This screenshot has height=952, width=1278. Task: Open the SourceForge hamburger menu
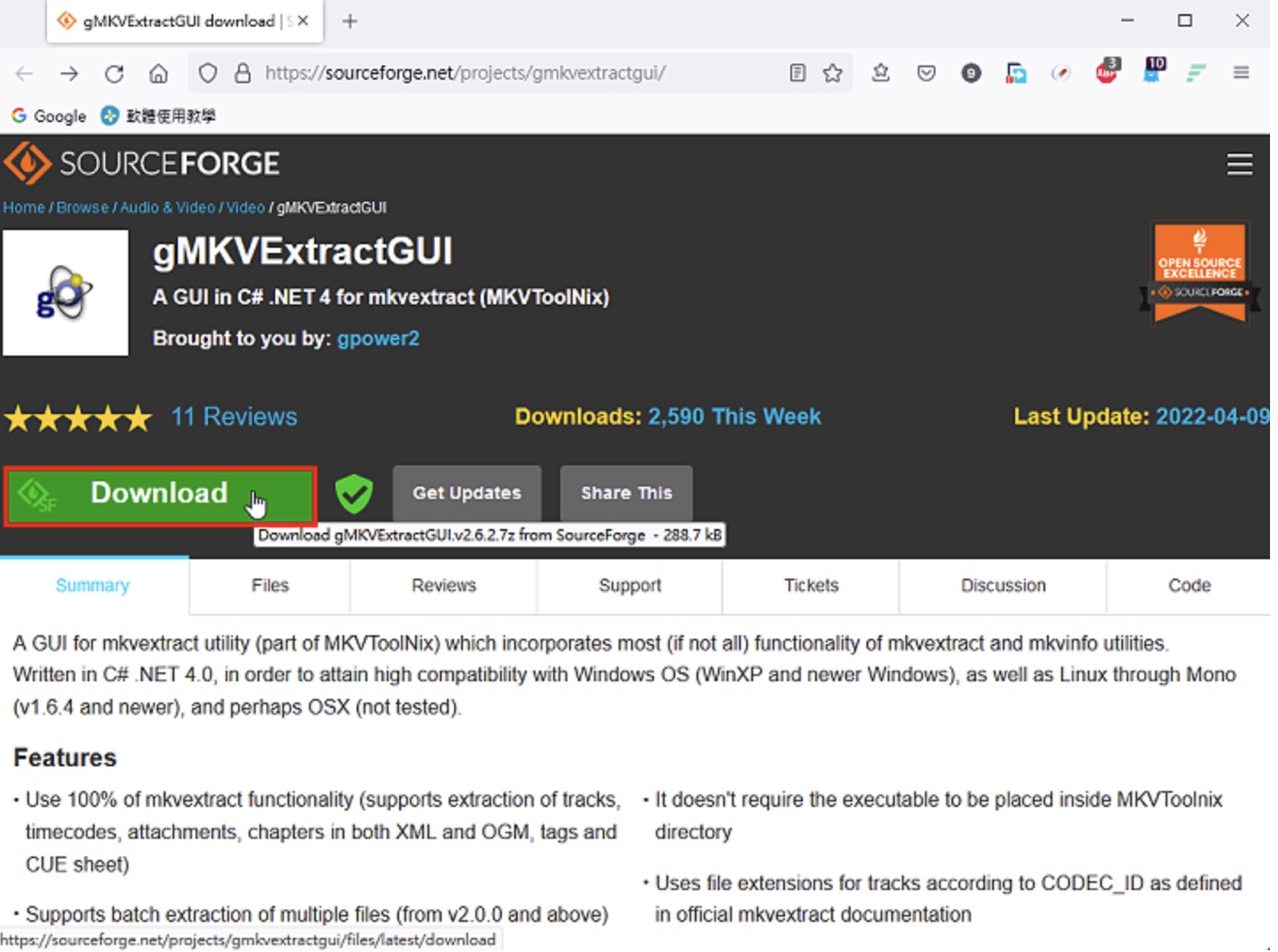click(x=1239, y=165)
